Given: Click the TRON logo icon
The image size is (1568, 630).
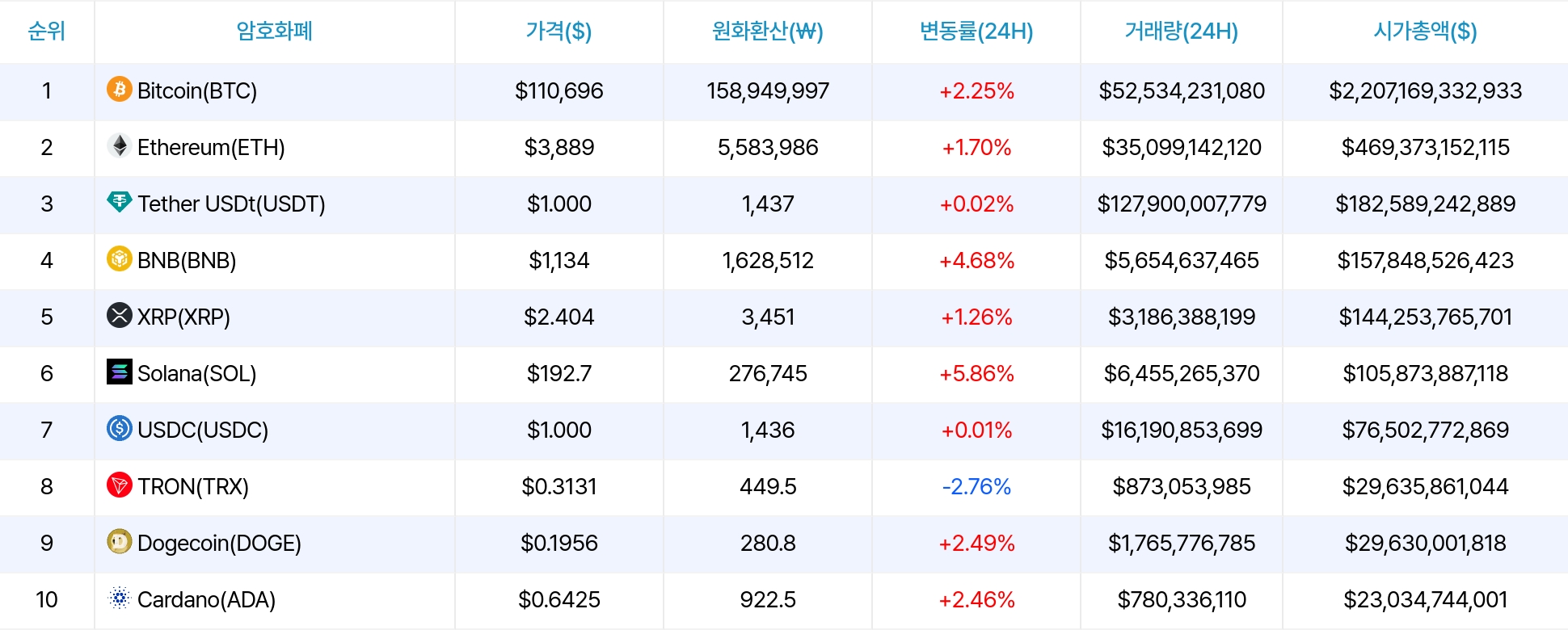Looking at the screenshot, I should (120, 485).
